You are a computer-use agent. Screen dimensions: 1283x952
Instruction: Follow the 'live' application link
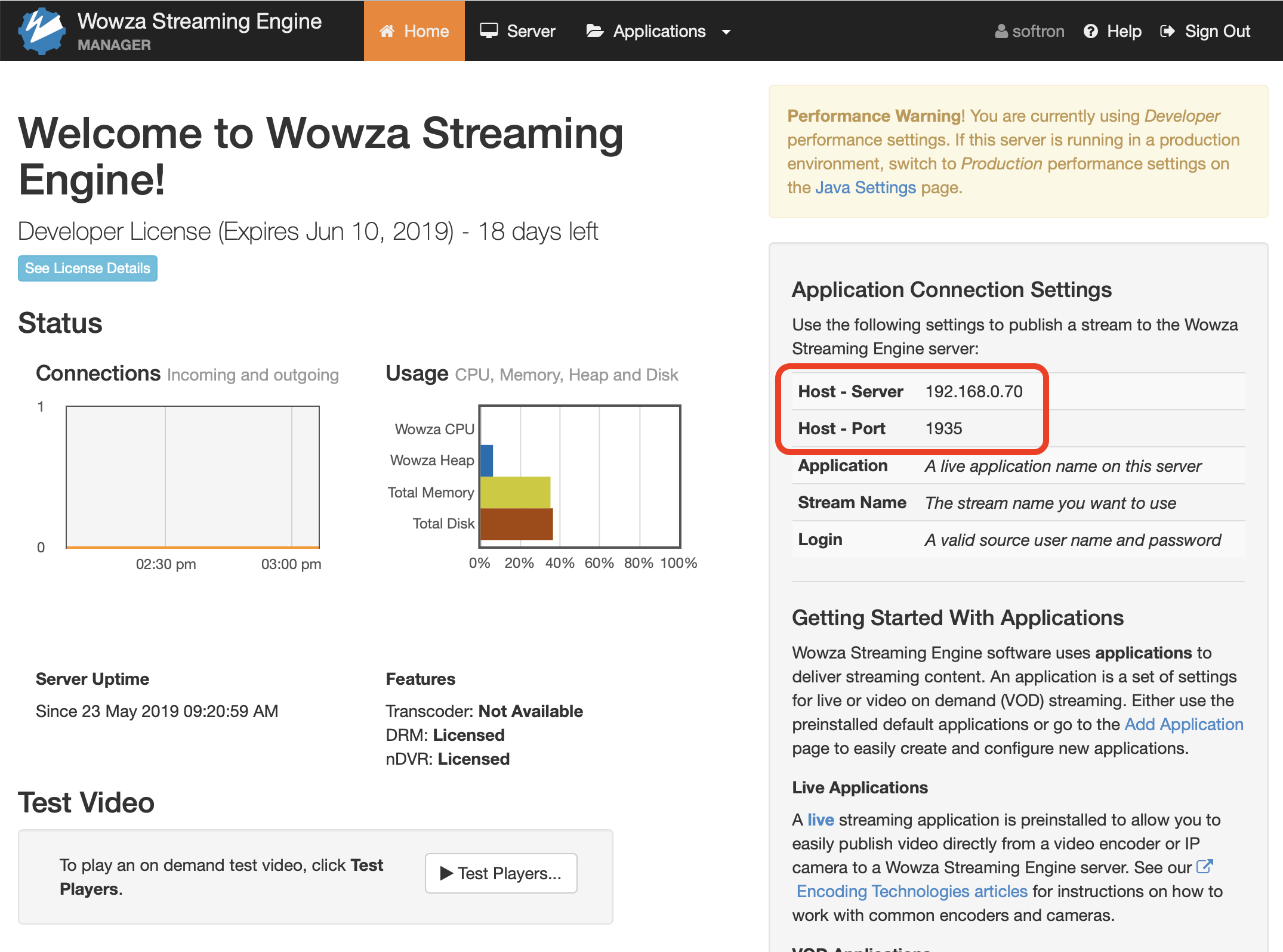pos(821,820)
